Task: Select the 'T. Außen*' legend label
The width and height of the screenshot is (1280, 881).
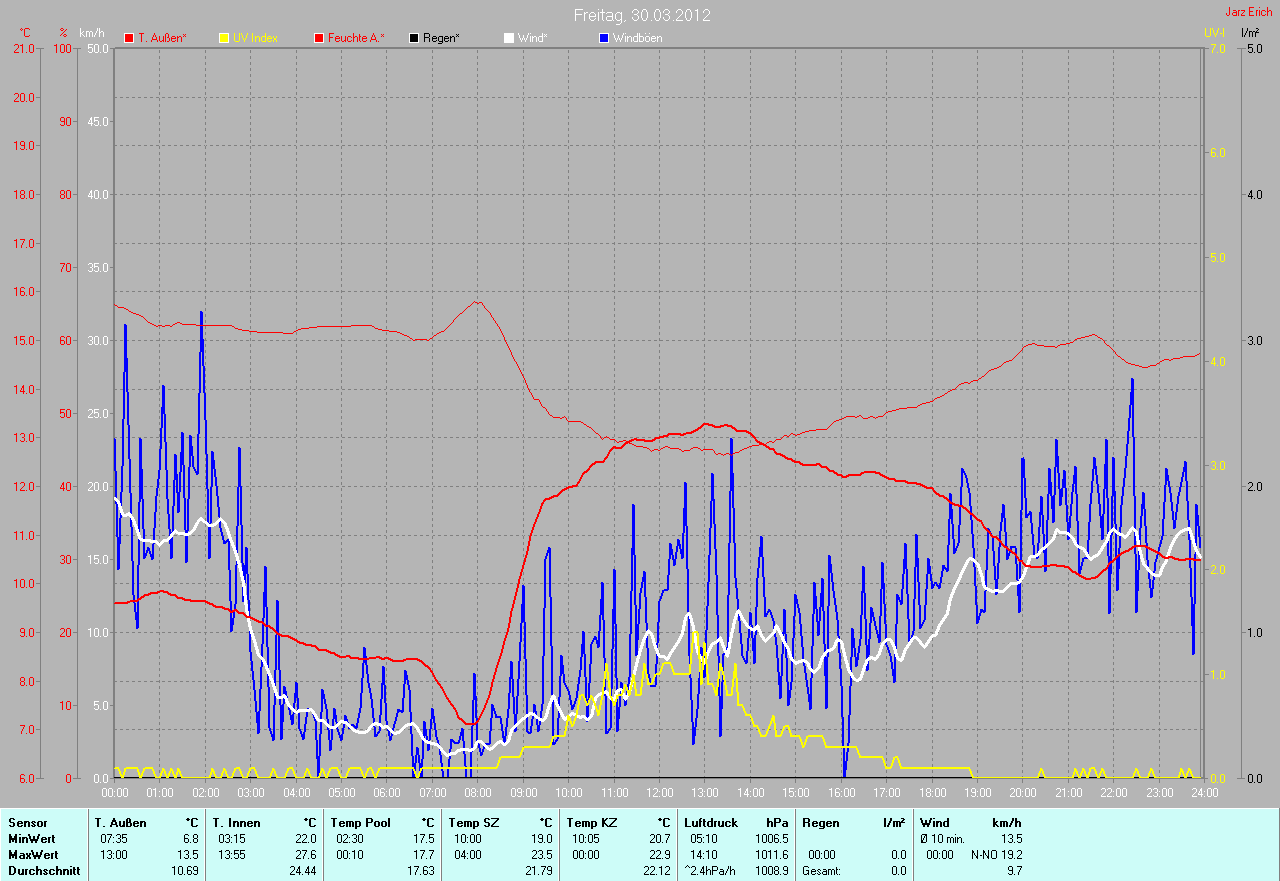Action: pos(162,38)
